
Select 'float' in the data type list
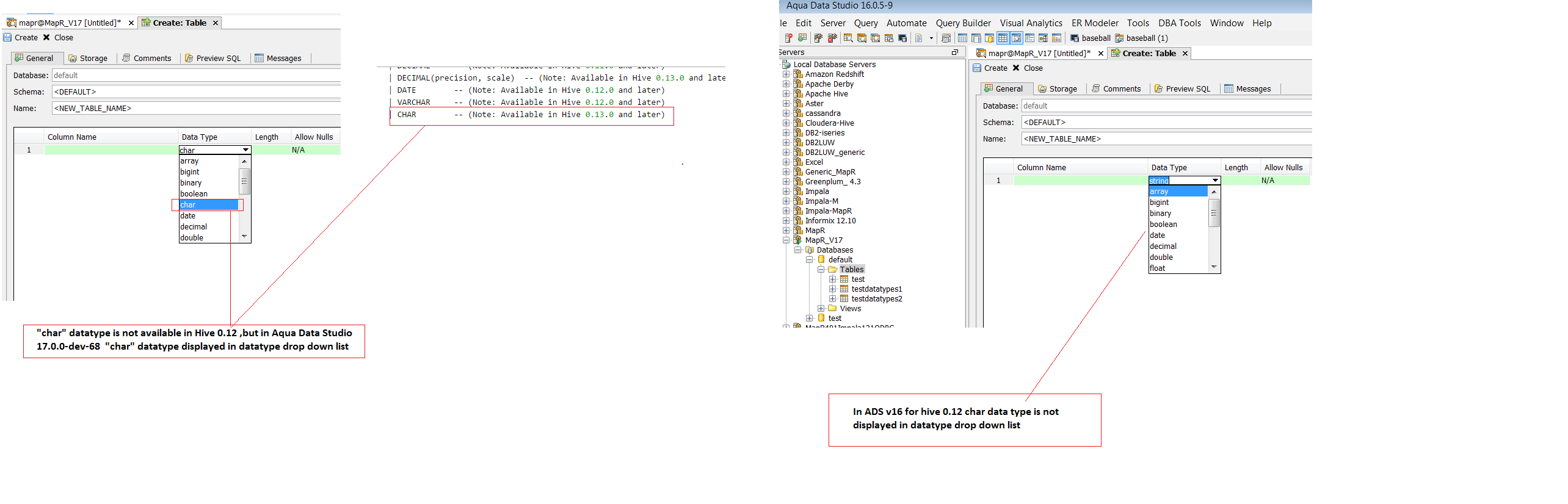click(x=1178, y=268)
